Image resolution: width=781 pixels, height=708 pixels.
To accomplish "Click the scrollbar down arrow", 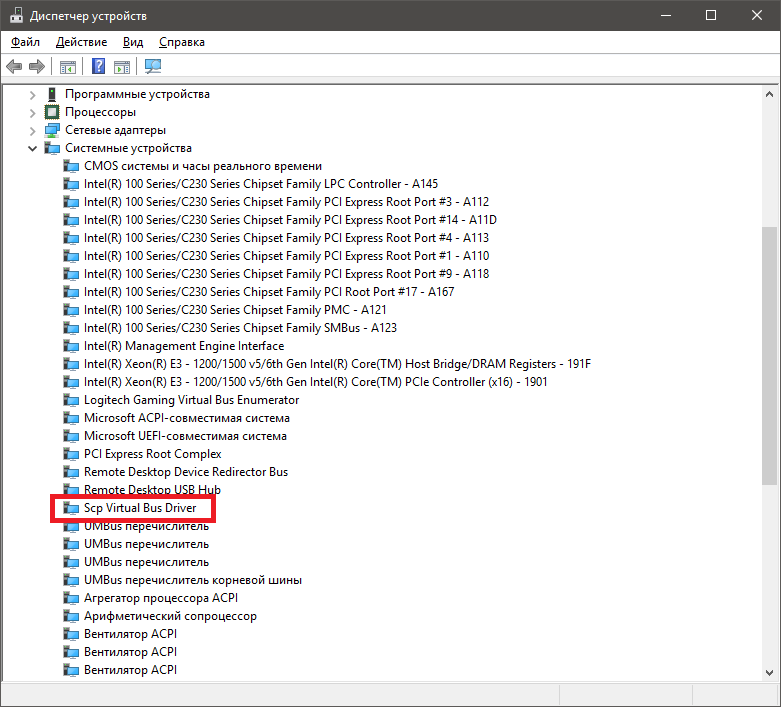I will 769,672.
